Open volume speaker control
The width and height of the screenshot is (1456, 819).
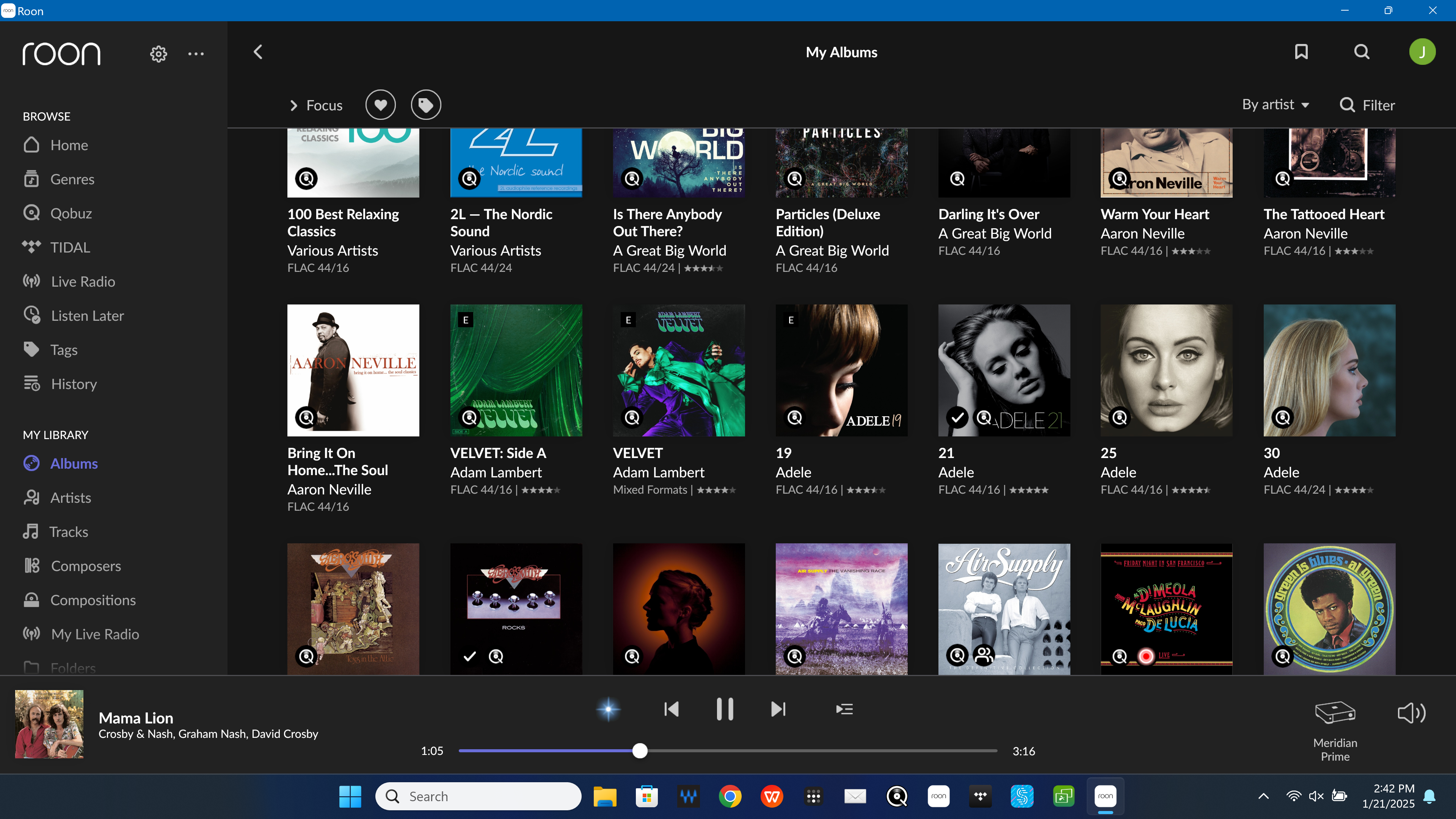pyautogui.click(x=1411, y=713)
